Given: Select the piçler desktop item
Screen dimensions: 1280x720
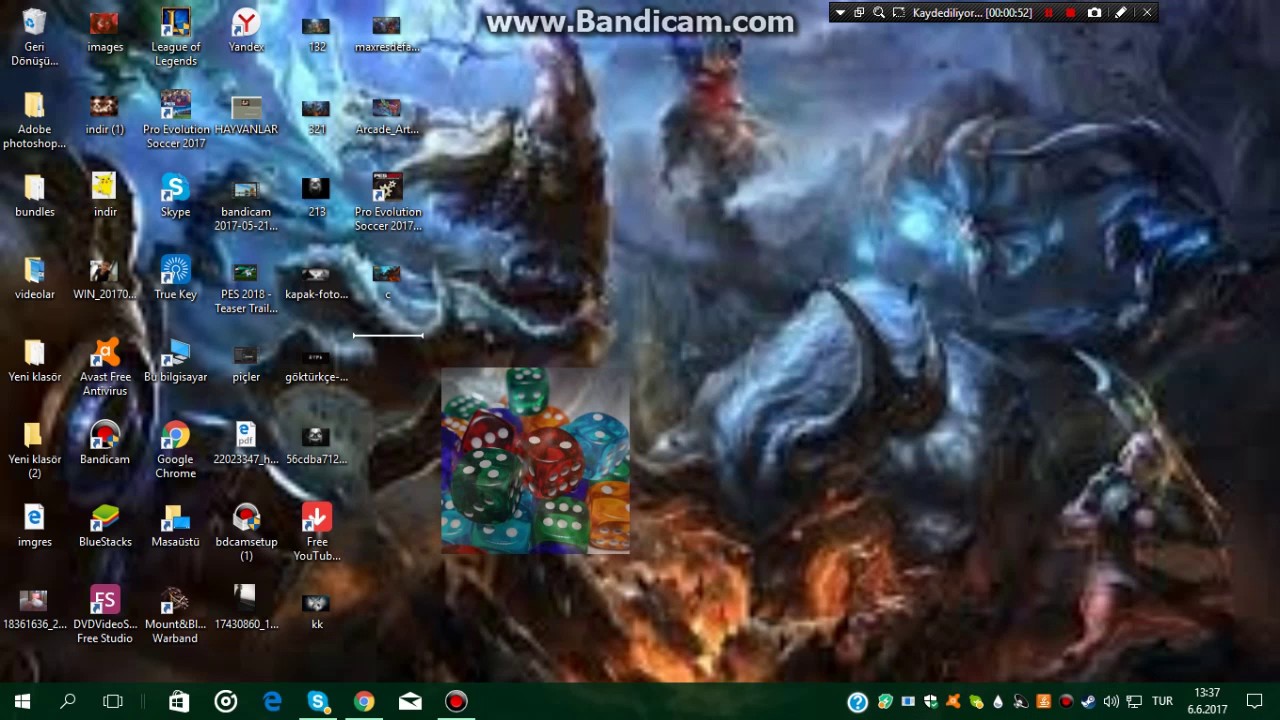Looking at the screenshot, I should click(x=246, y=363).
